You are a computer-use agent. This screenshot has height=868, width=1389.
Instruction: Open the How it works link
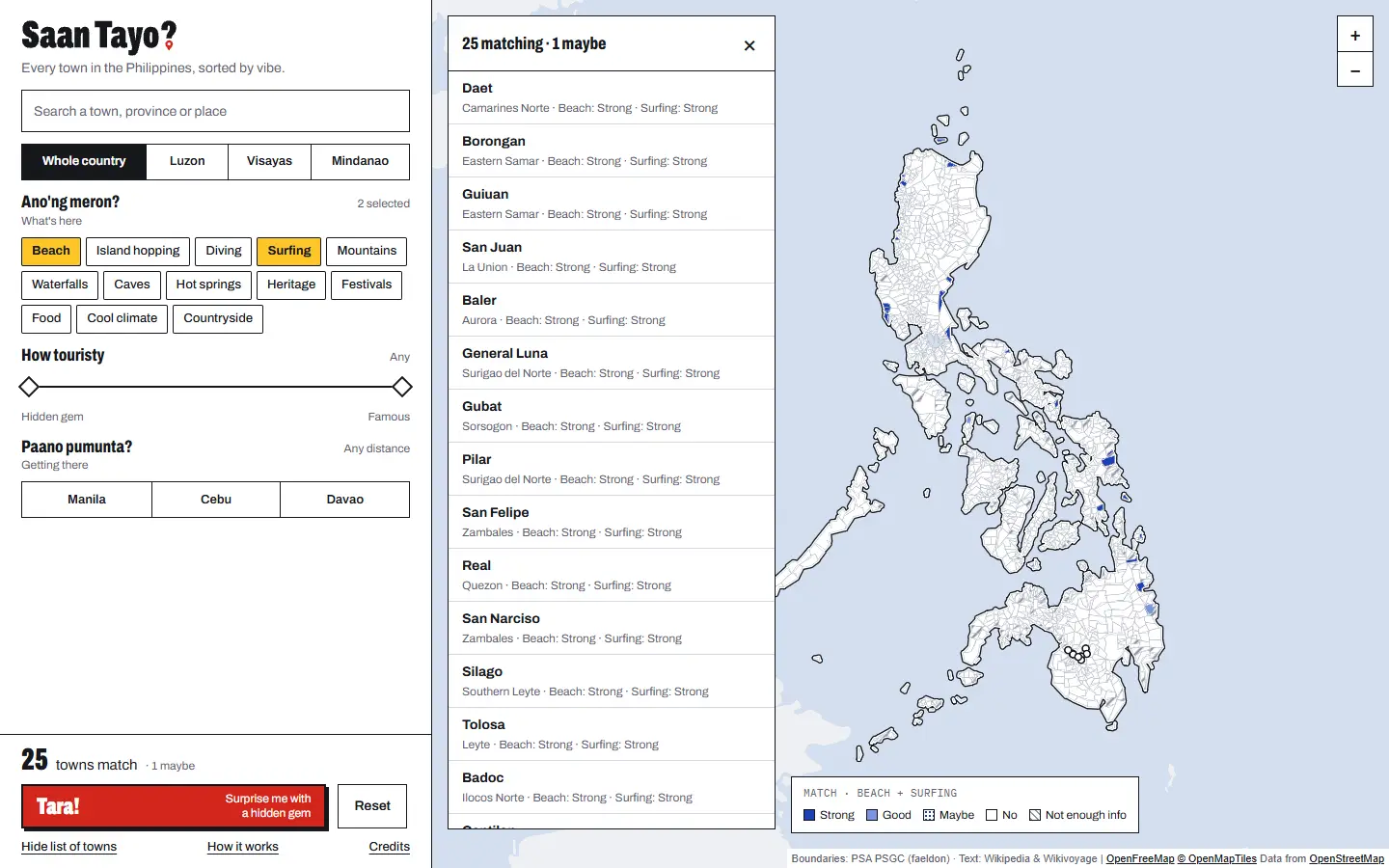243,847
